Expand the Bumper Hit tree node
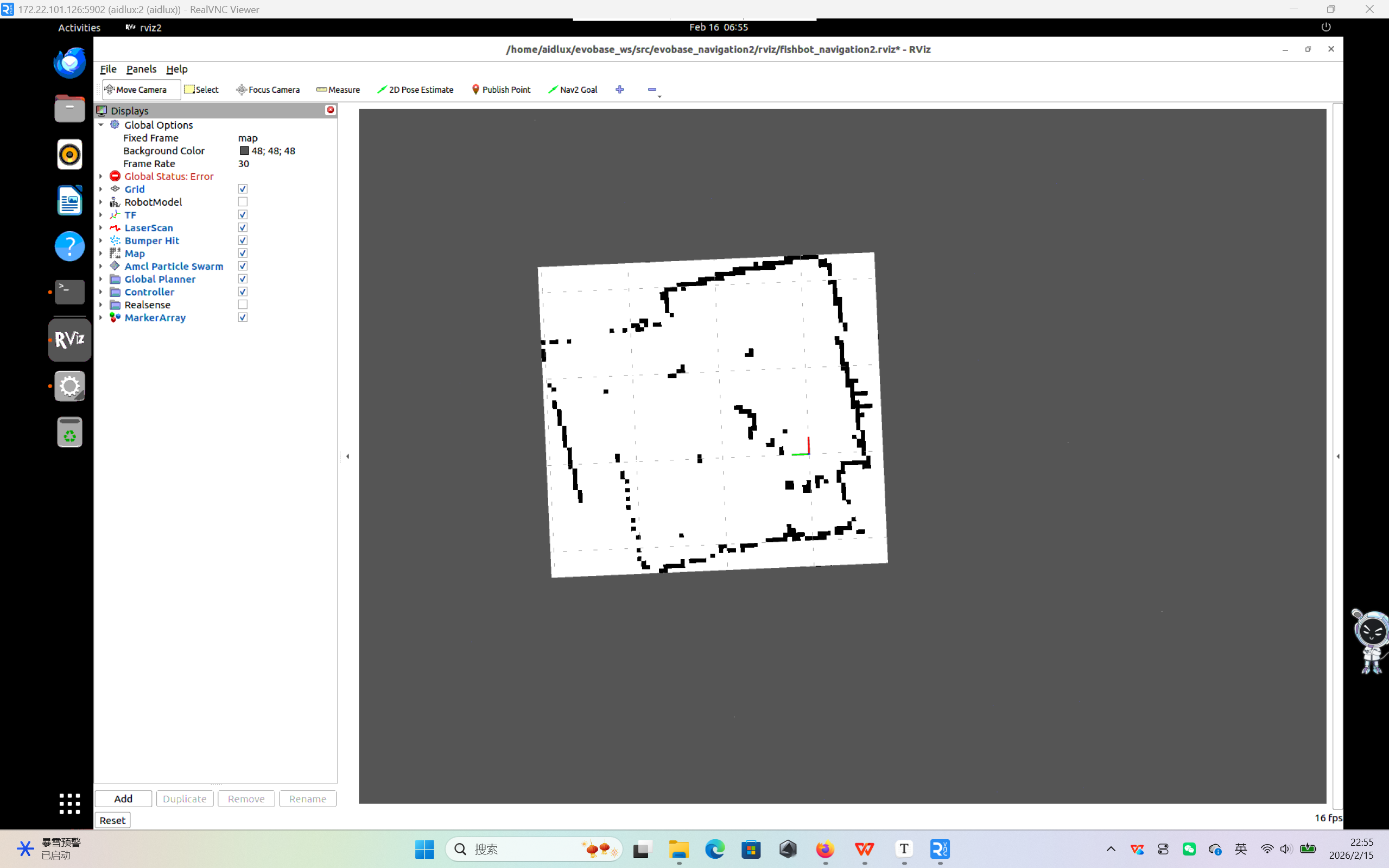This screenshot has width=1389, height=868. pyautogui.click(x=101, y=240)
